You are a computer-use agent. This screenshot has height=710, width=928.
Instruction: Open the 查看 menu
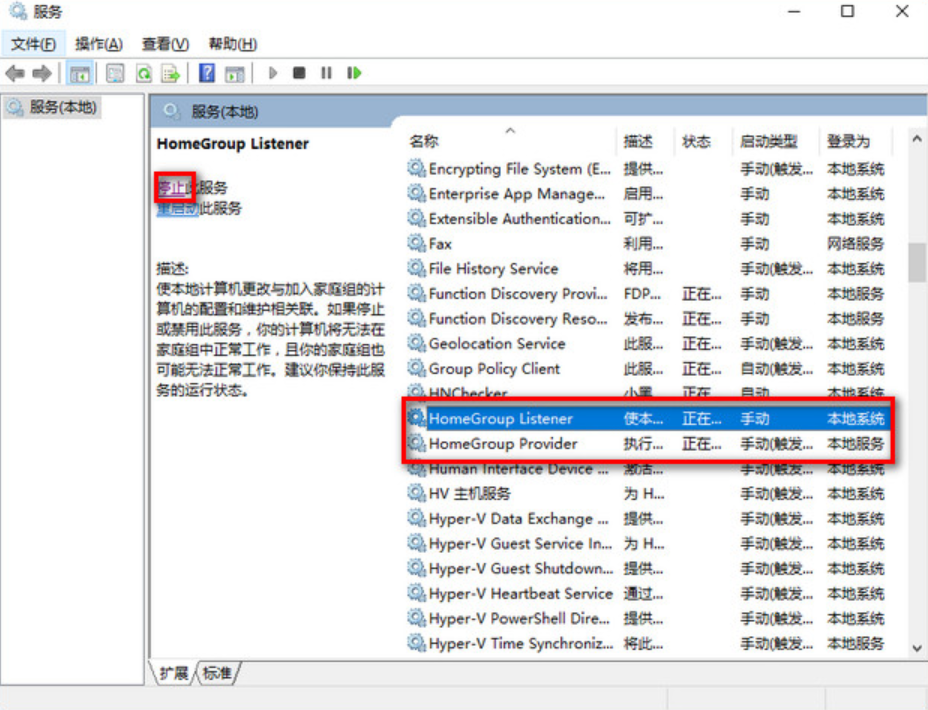pos(162,43)
